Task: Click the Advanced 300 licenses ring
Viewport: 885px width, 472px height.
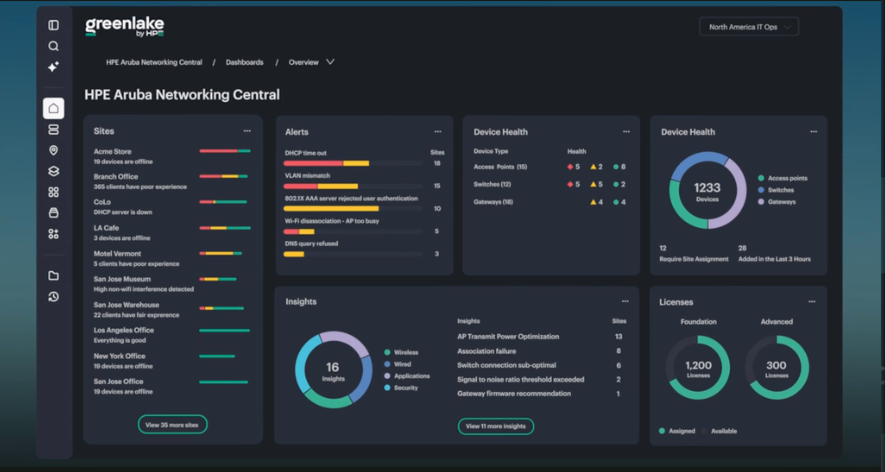Action: click(x=777, y=368)
